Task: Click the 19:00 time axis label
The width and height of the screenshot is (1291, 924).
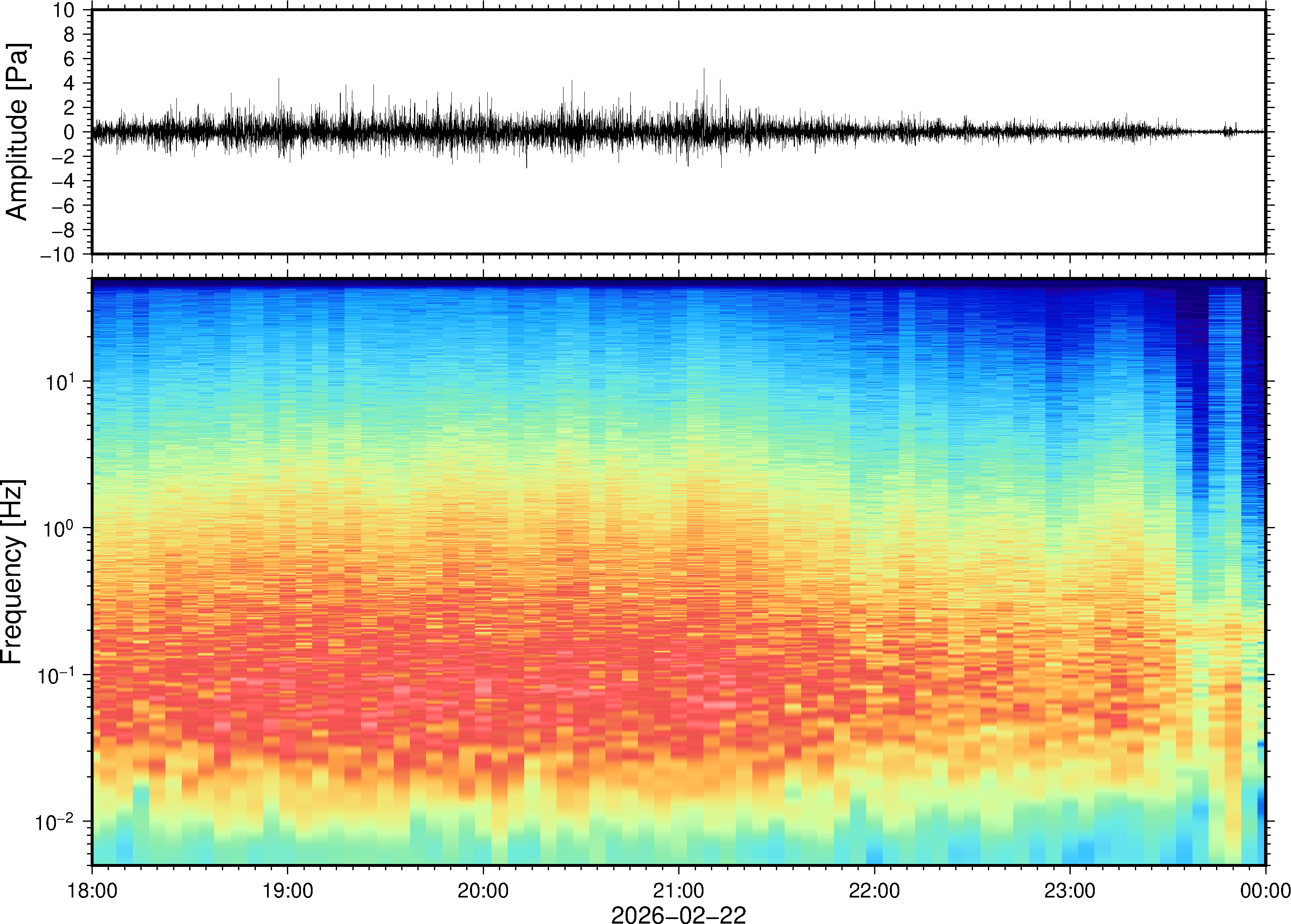Action: 287,890
